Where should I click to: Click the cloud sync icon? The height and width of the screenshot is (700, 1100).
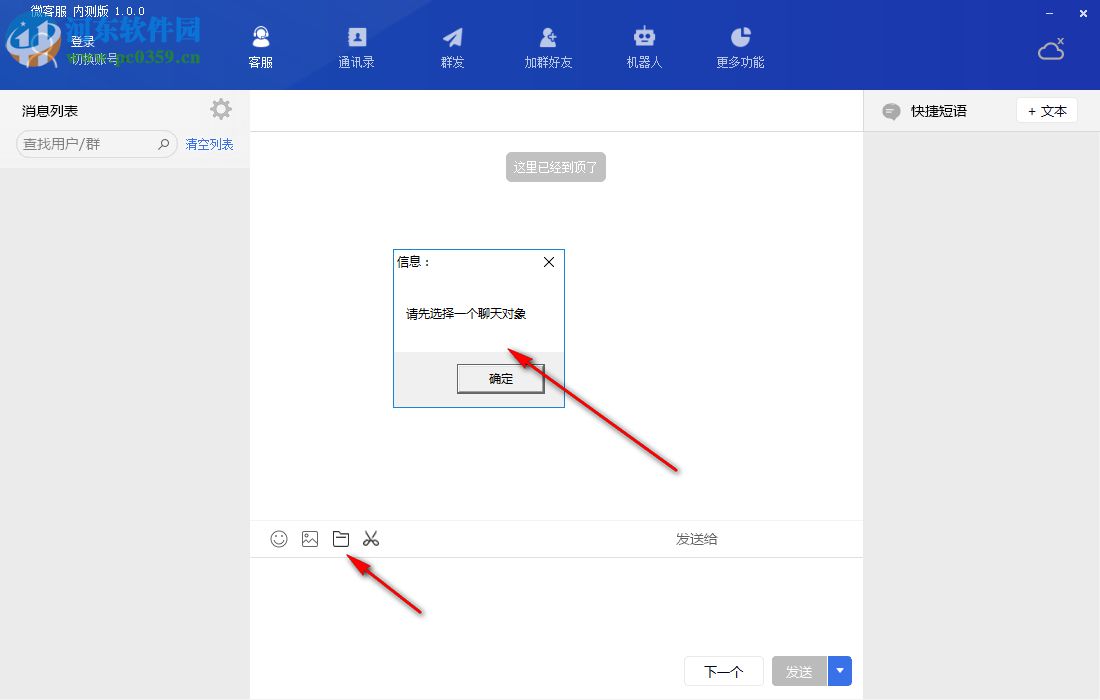coord(1050,48)
